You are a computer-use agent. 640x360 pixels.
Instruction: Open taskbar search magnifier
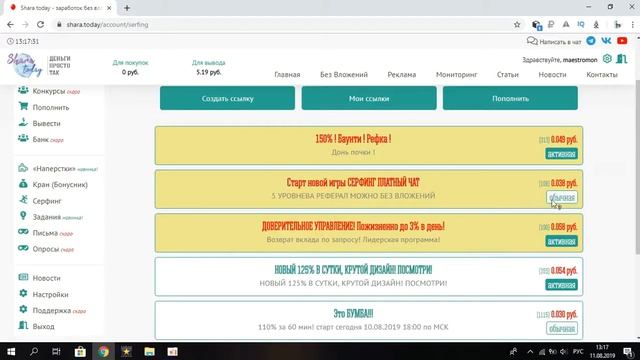[34, 351]
